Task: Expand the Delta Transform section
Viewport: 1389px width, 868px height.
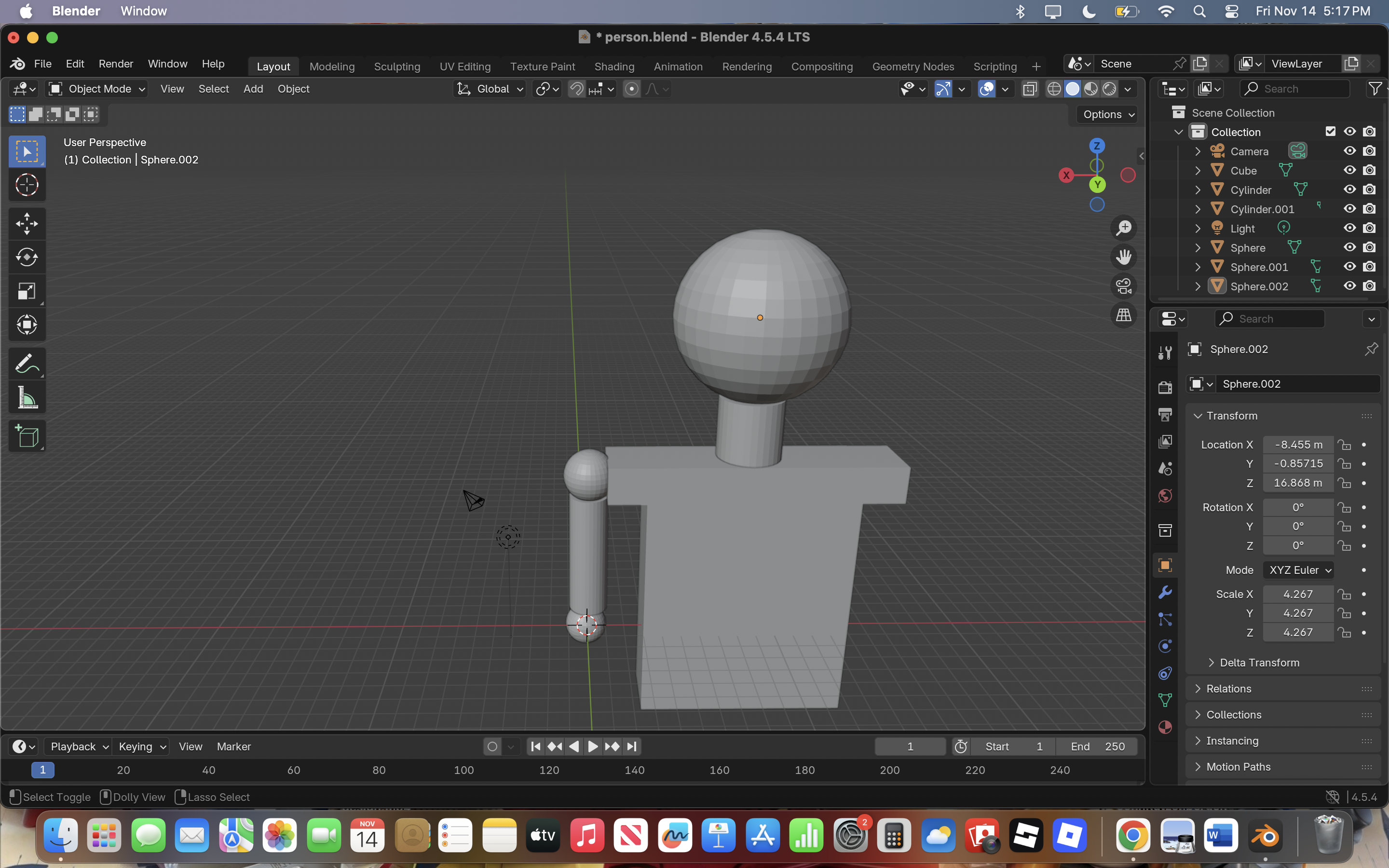Action: [1259, 663]
